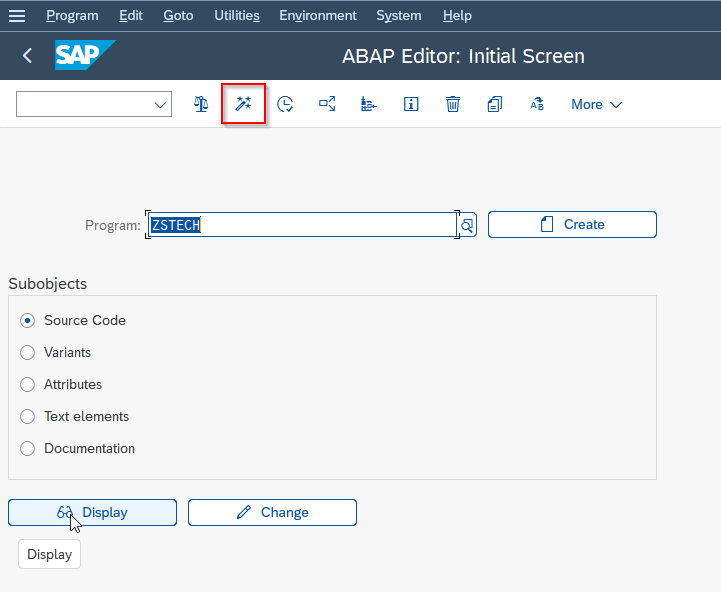Activate the program with the magic wand icon

[x=243, y=104]
